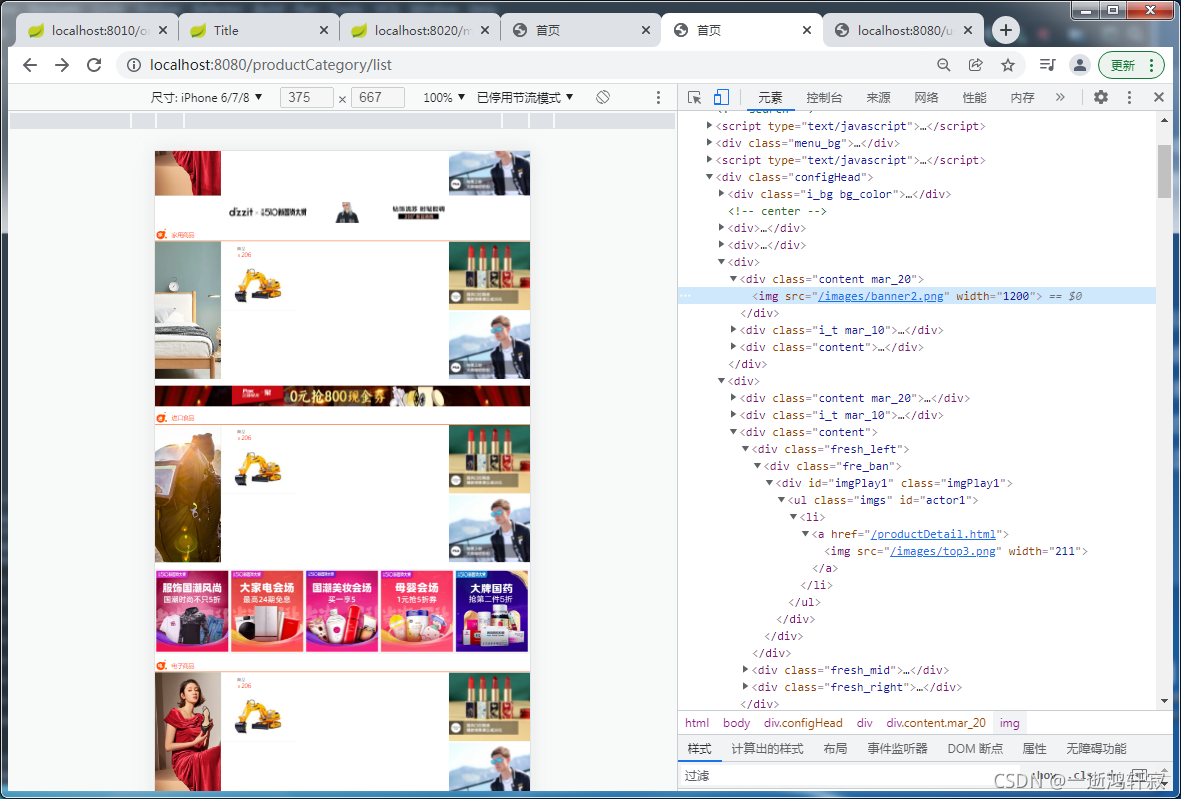Click the 大家电会场 promo tile

pyautogui.click(x=267, y=611)
